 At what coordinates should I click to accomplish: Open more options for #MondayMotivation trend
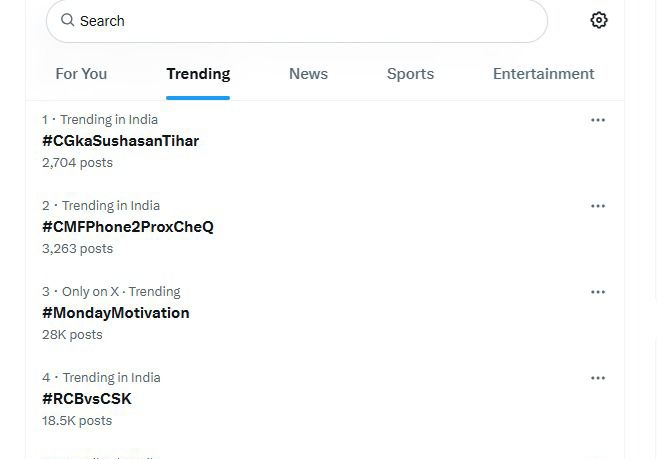coord(598,292)
